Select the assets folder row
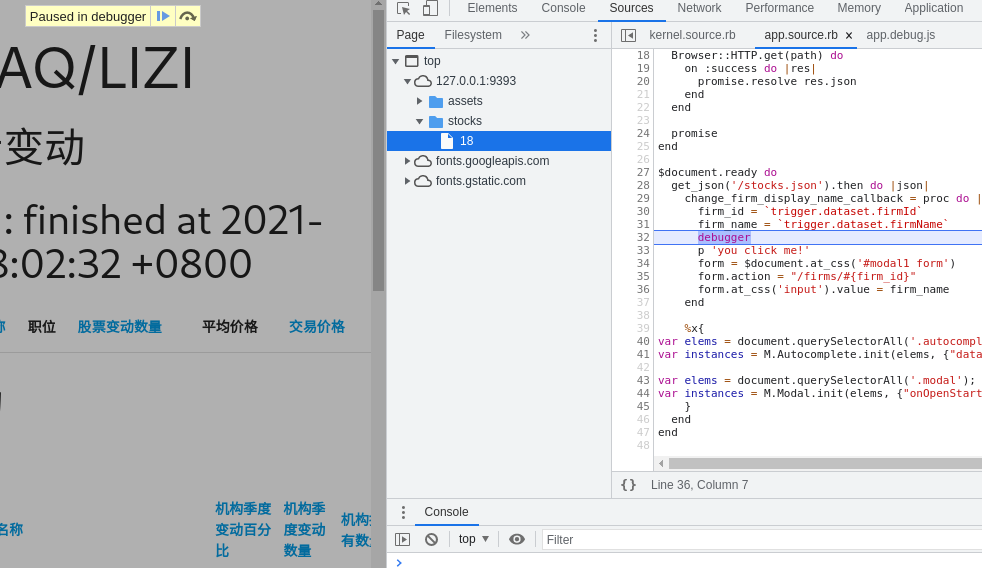This screenshot has height=568, width=982. point(499,101)
